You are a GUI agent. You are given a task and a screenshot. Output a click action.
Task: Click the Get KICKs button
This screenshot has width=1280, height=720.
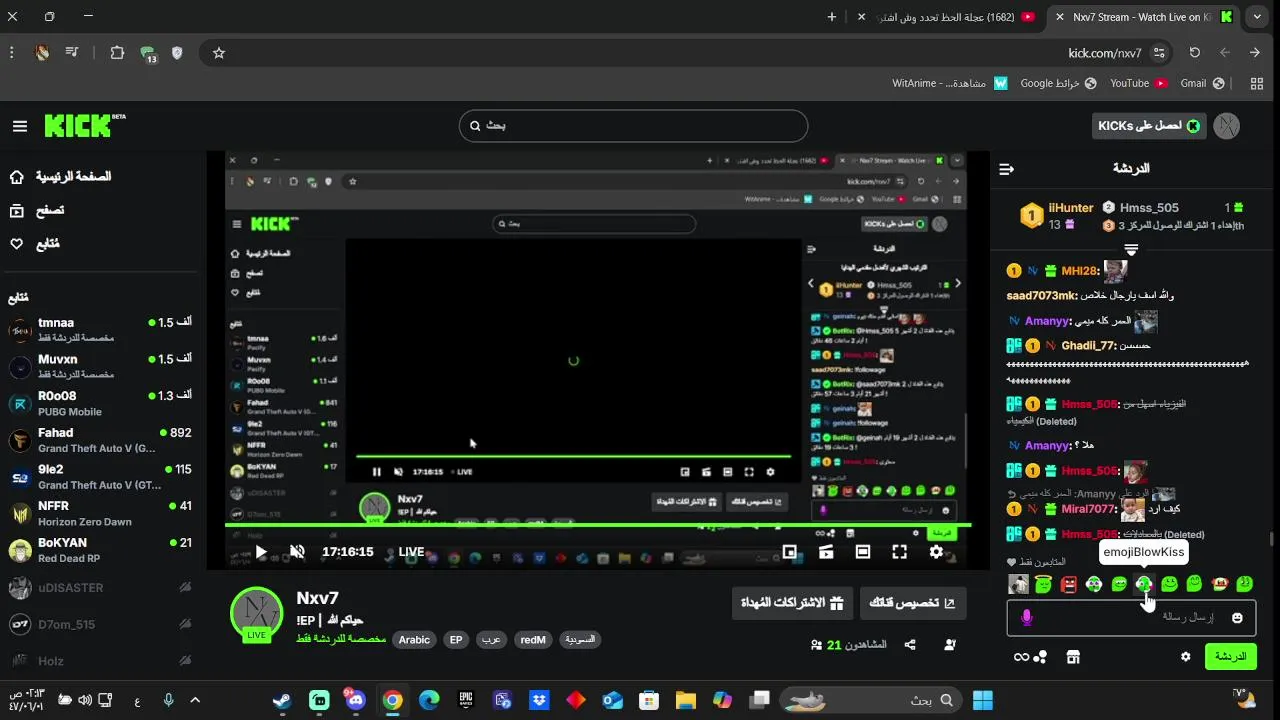point(1149,126)
